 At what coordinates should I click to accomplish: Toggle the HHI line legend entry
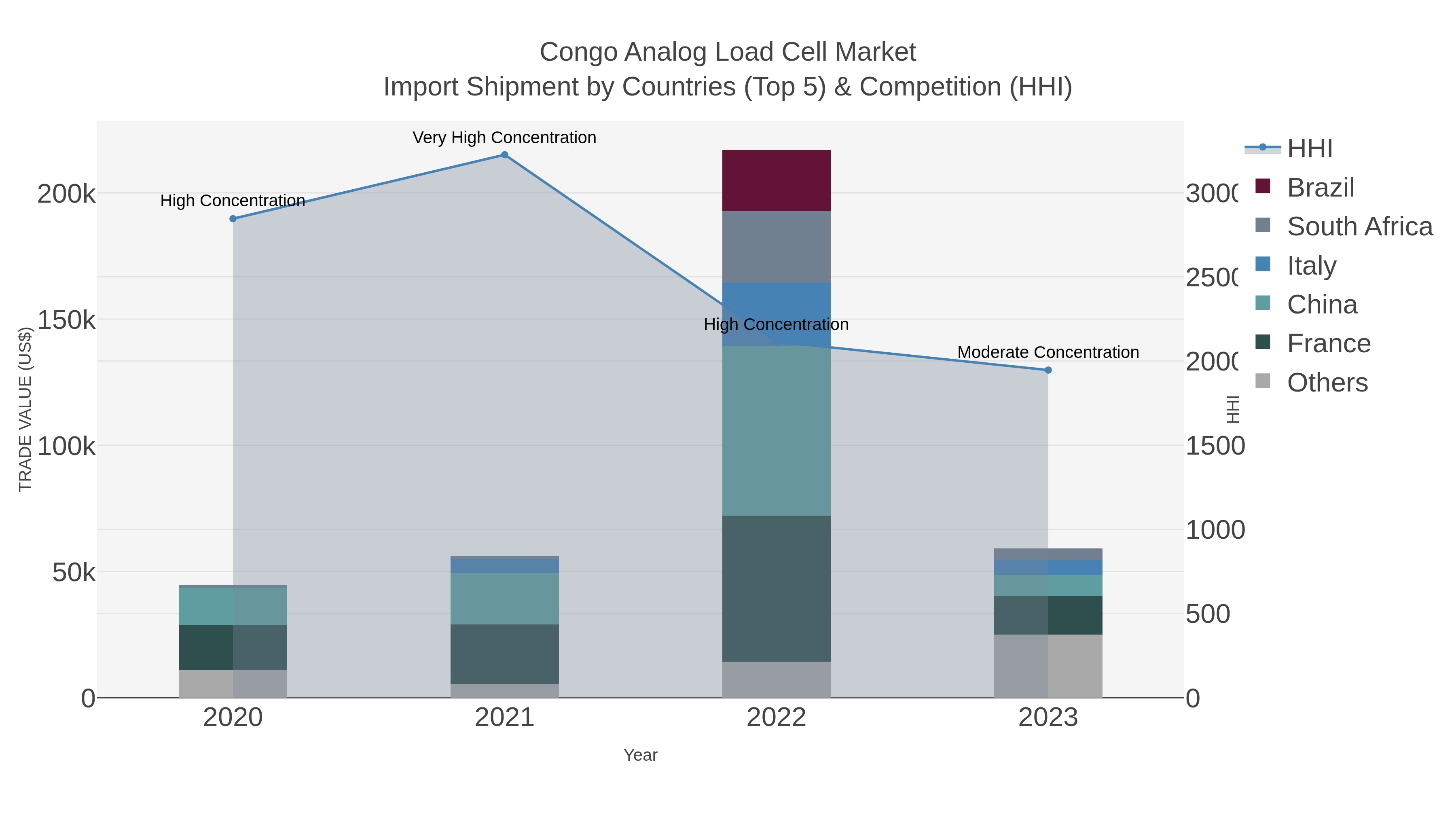tap(1289, 149)
